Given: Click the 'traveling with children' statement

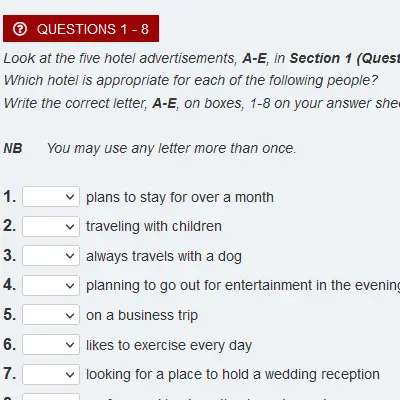Looking at the screenshot, I should (154, 226).
